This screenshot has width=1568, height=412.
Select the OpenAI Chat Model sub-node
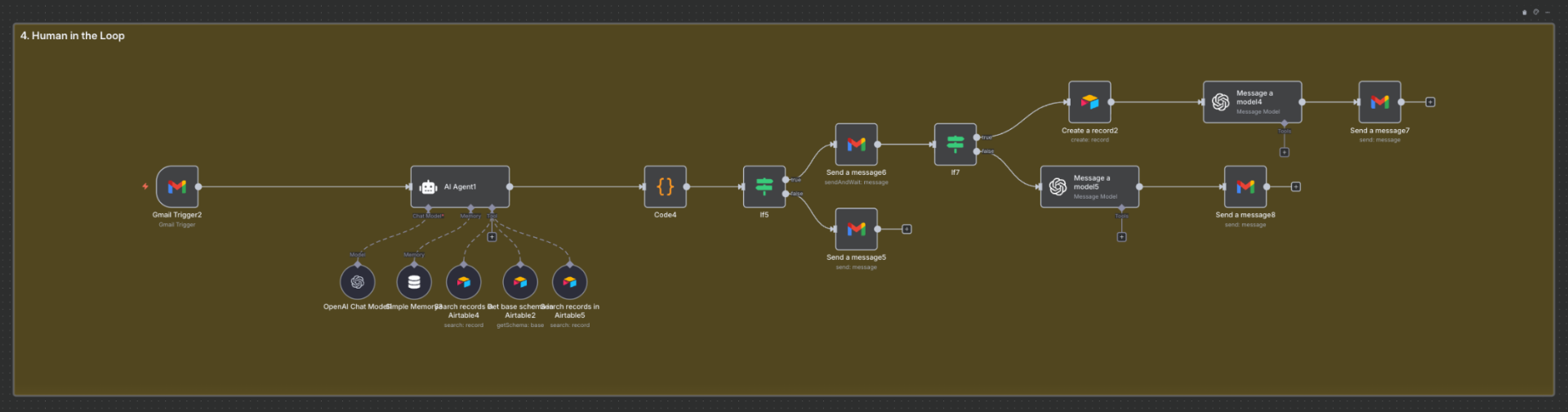(358, 282)
